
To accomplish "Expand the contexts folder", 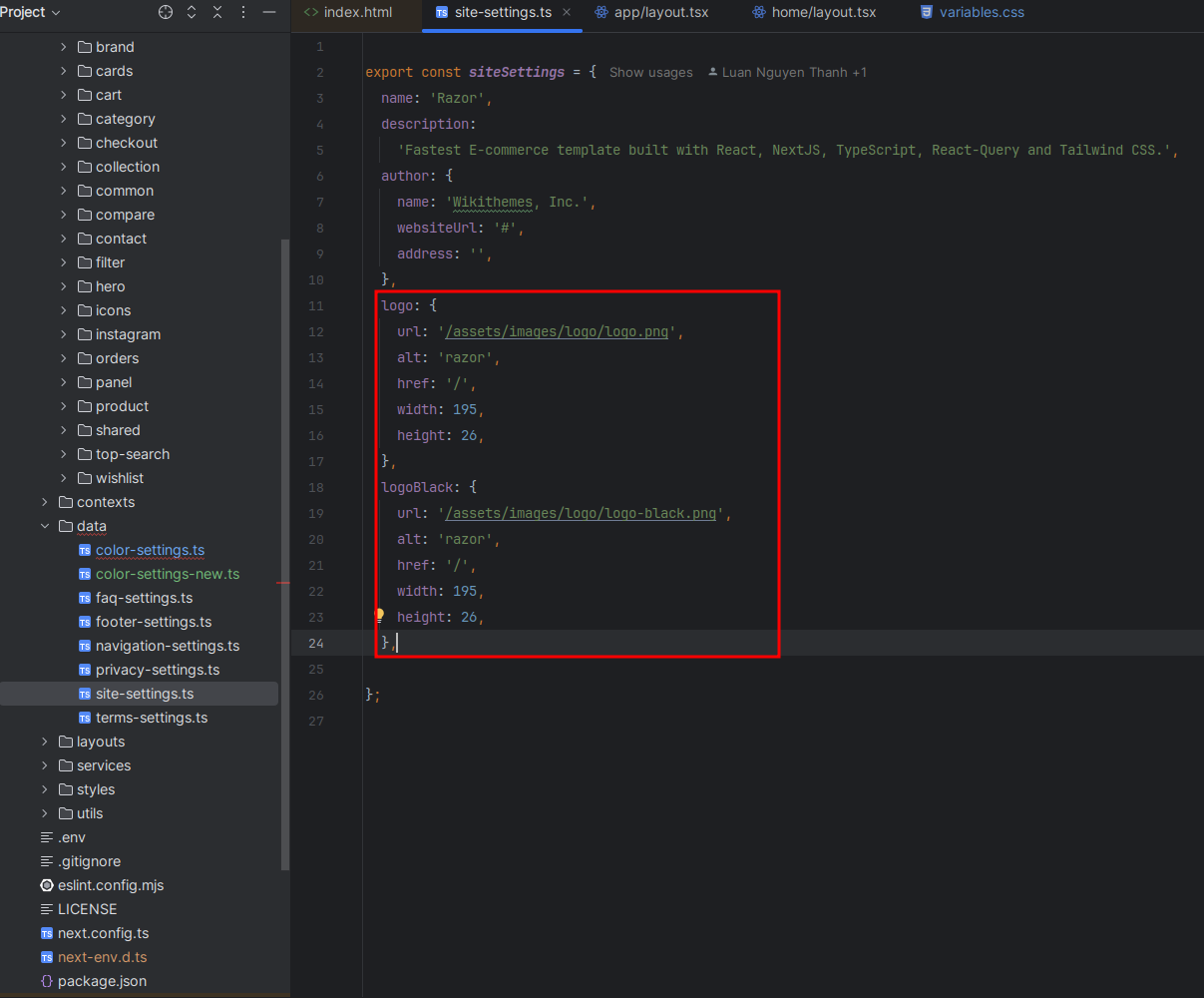I will click(45, 502).
